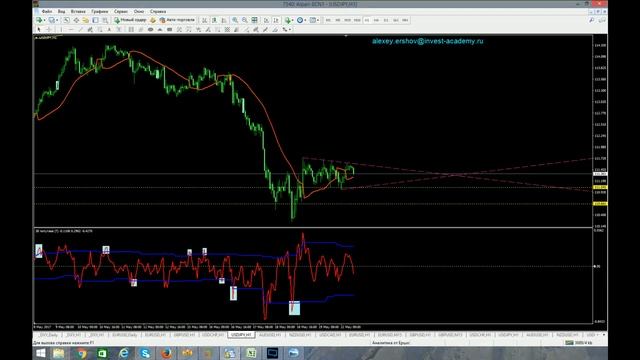Select the Trendline drawing tool
This screenshot has height=360, width=640.
pyautogui.click(x=80, y=29)
